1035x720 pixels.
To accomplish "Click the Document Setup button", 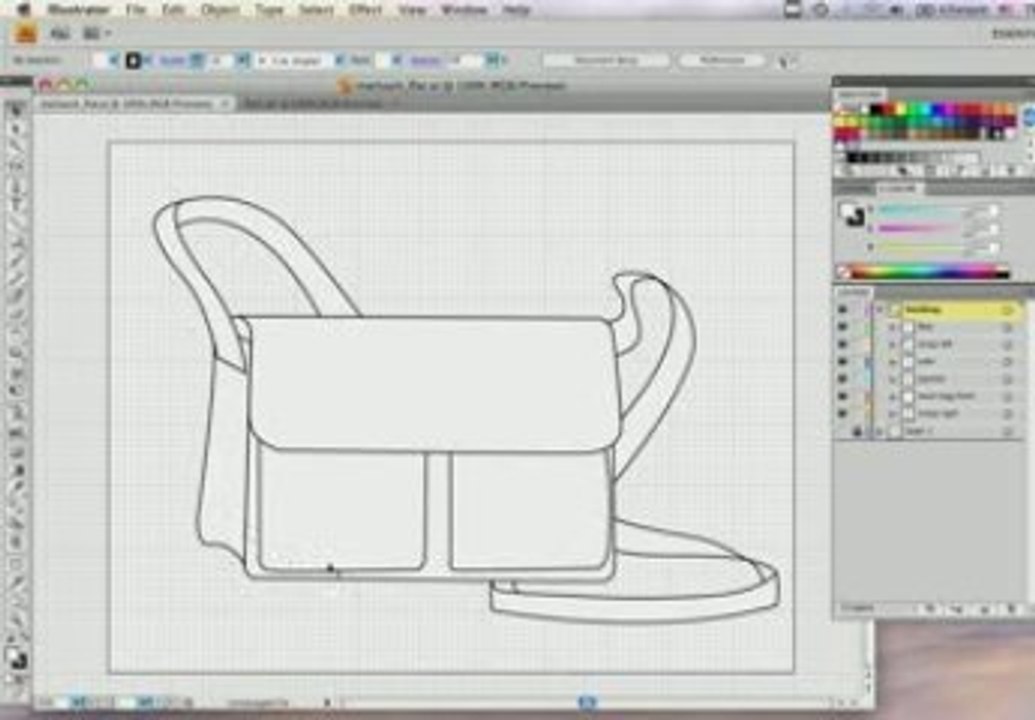I will (x=606, y=60).
